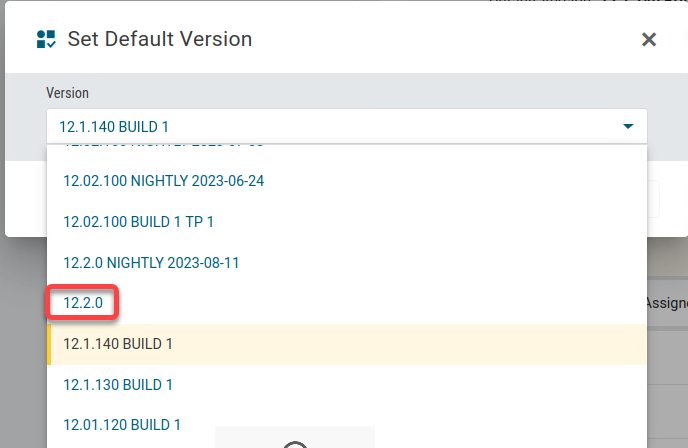Click the Version field showing 12.1.140 BUILD 1
688x448 pixels.
(330, 127)
